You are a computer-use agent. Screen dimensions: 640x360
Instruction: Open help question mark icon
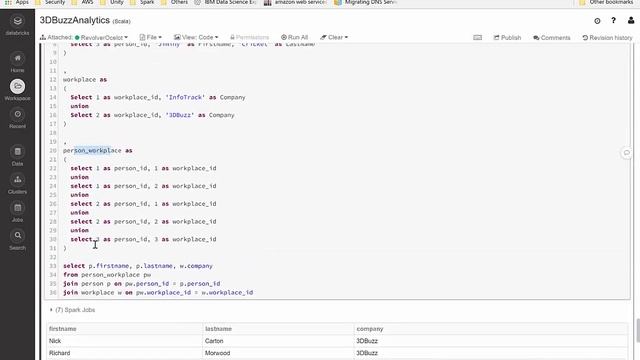(613, 20)
